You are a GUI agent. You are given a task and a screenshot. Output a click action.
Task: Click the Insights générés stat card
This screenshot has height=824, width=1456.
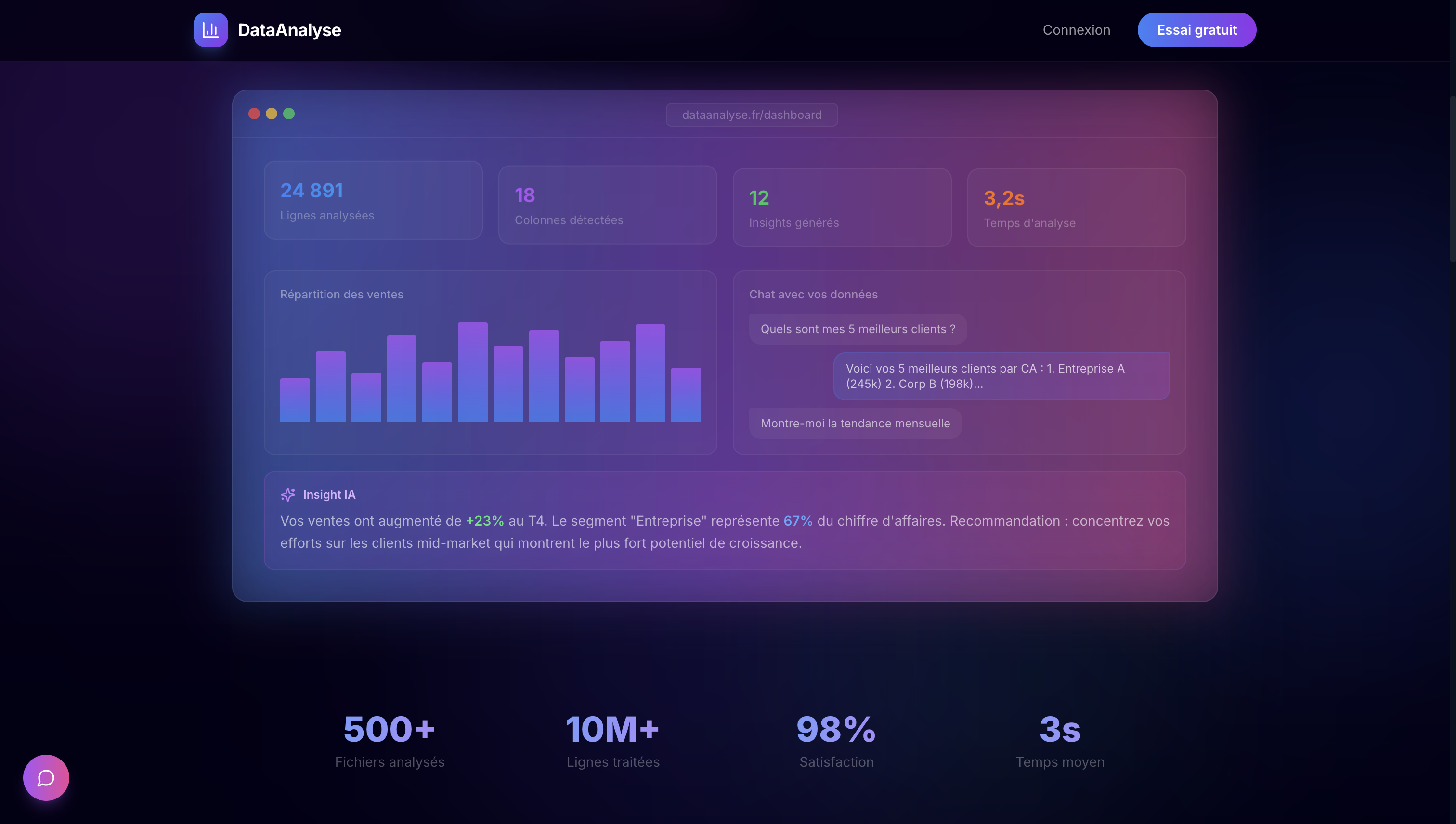point(842,208)
